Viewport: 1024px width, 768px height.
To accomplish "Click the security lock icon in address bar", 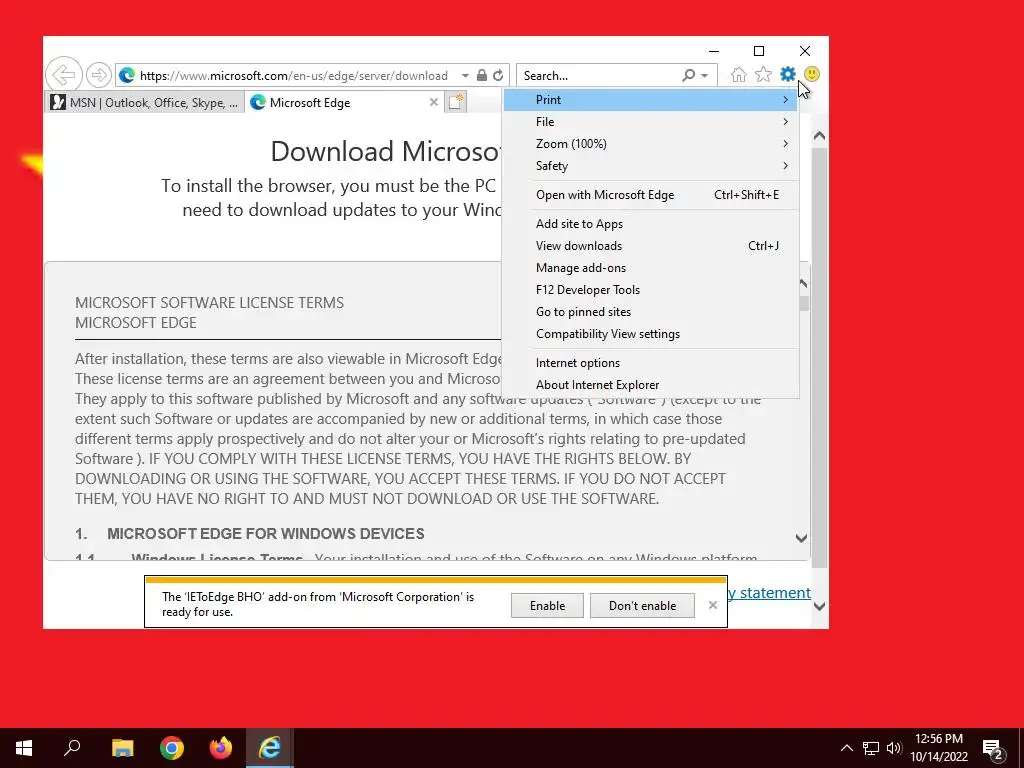I will (482, 75).
